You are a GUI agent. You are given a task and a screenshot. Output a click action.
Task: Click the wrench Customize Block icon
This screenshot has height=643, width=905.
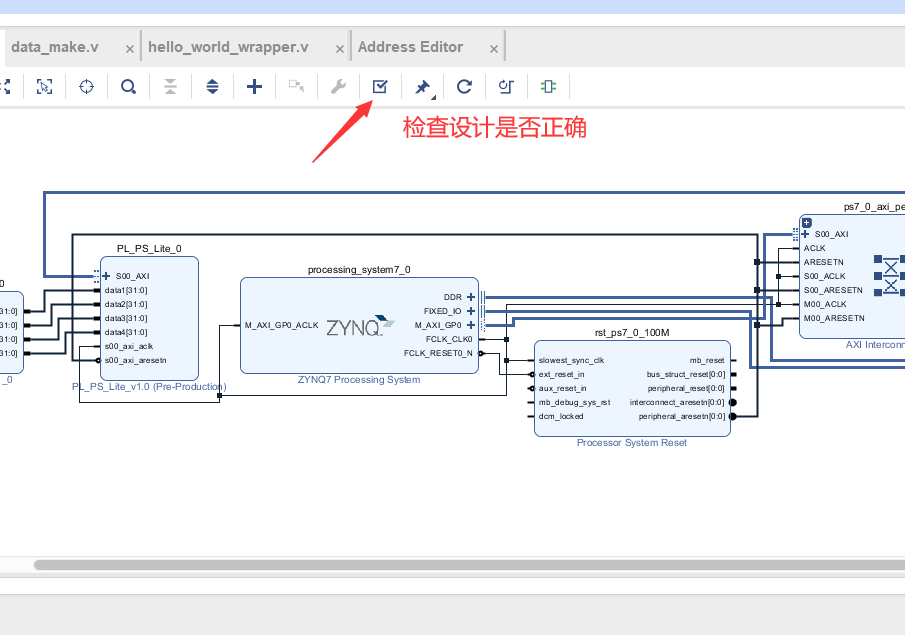pyautogui.click(x=338, y=87)
